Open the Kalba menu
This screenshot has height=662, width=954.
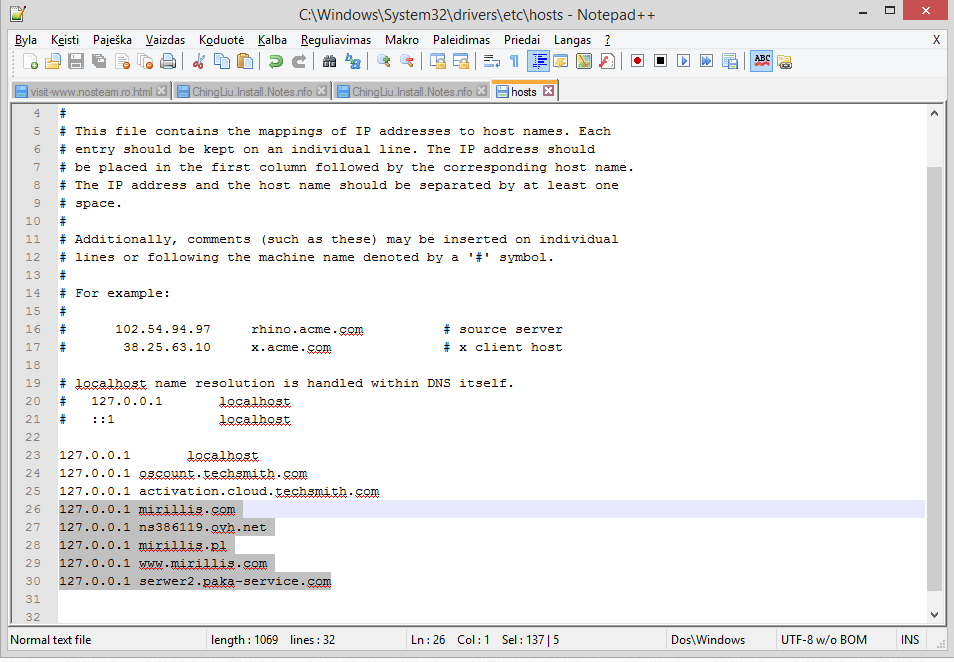(272, 40)
